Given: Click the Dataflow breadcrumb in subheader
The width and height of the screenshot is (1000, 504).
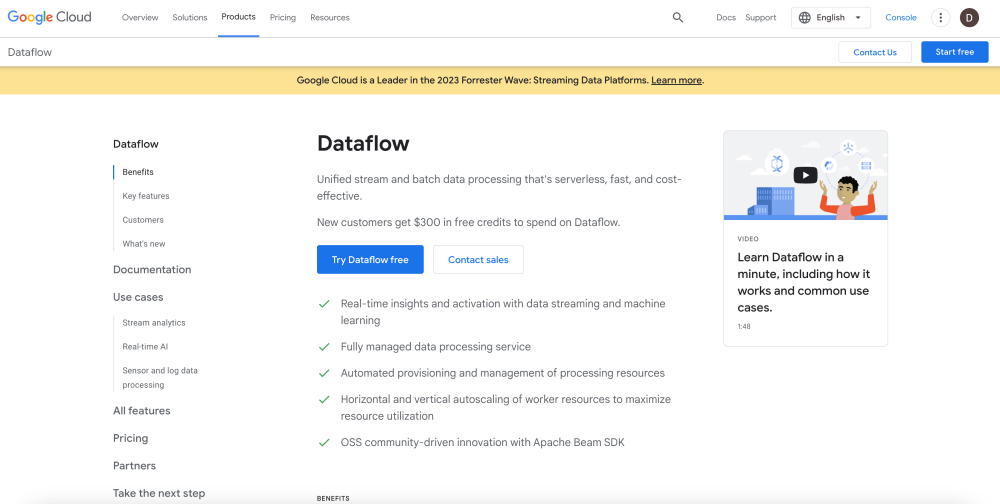Looking at the screenshot, I should tap(30, 52).
